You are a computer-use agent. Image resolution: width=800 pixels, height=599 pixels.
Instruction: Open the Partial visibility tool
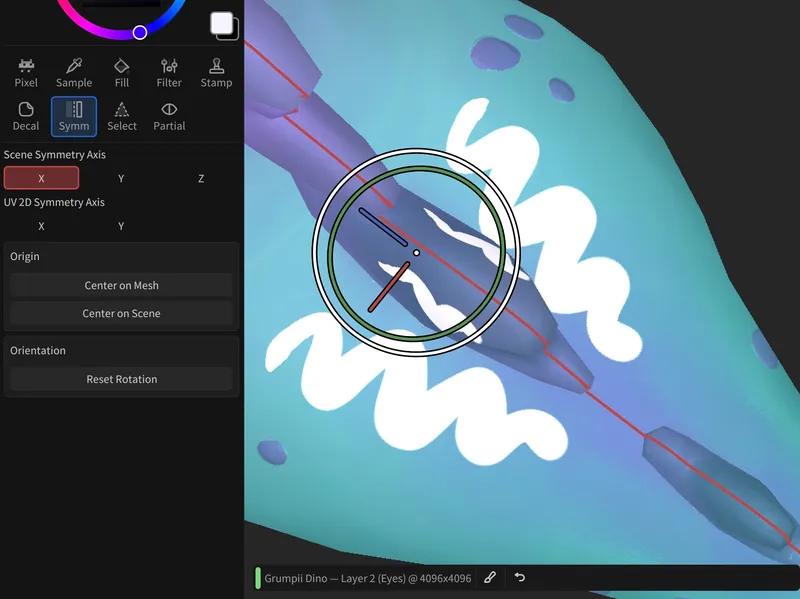pyautogui.click(x=169, y=116)
